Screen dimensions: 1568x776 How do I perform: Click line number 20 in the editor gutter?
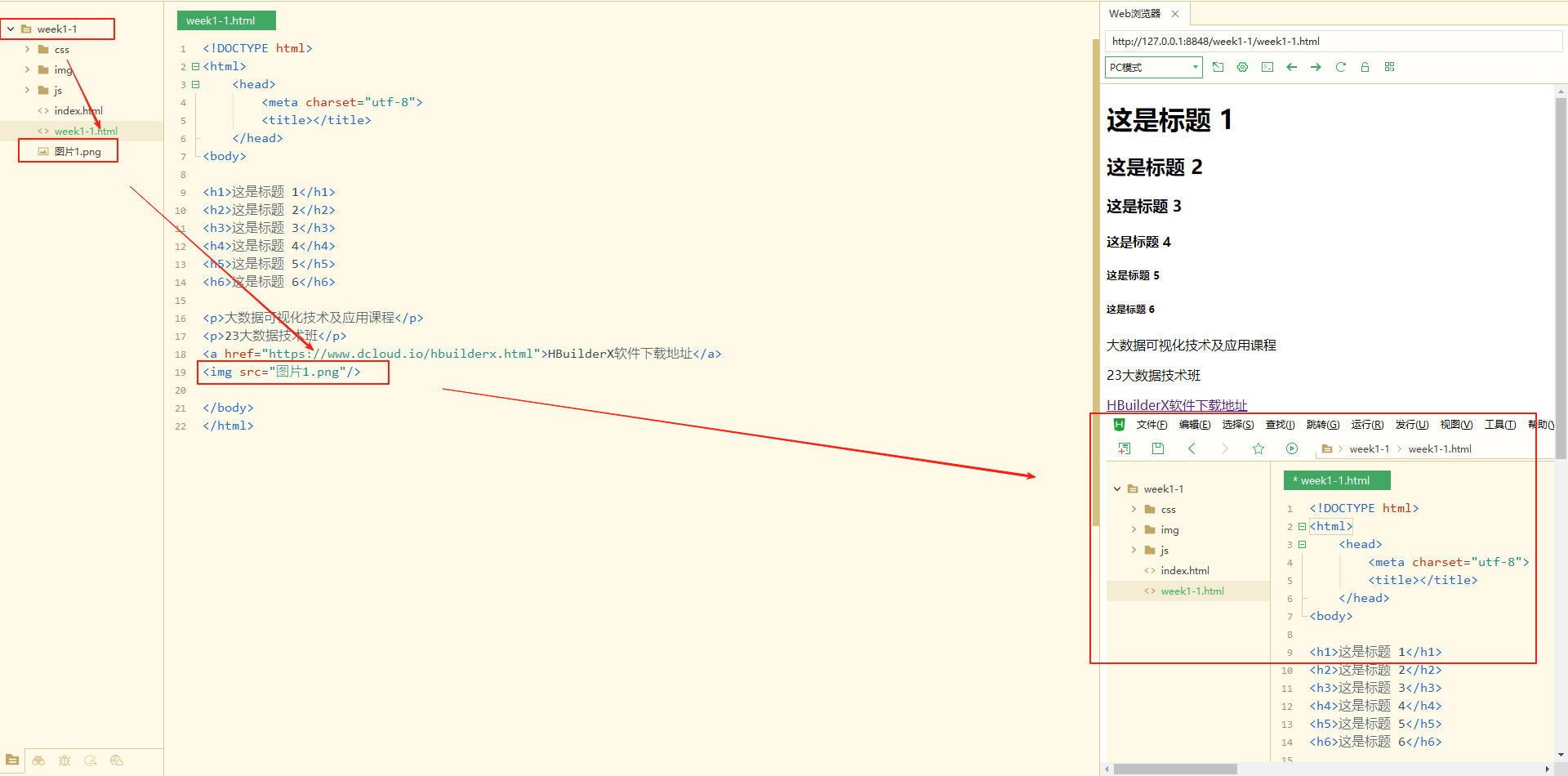(x=180, y=390)
